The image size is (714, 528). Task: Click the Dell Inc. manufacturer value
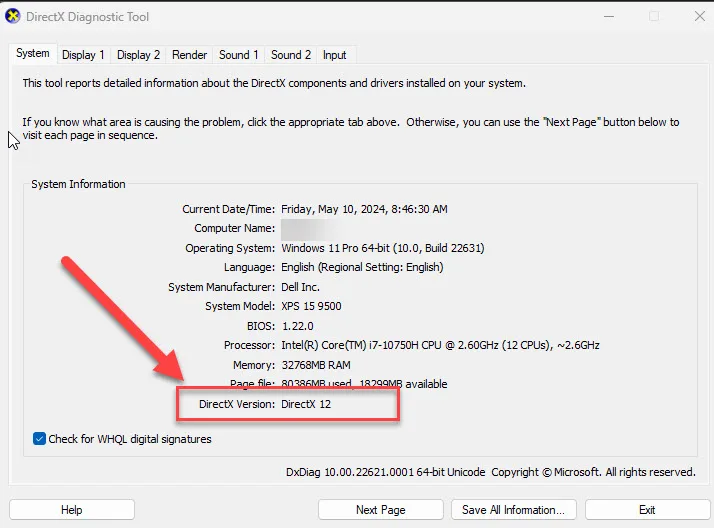point(300,287)
